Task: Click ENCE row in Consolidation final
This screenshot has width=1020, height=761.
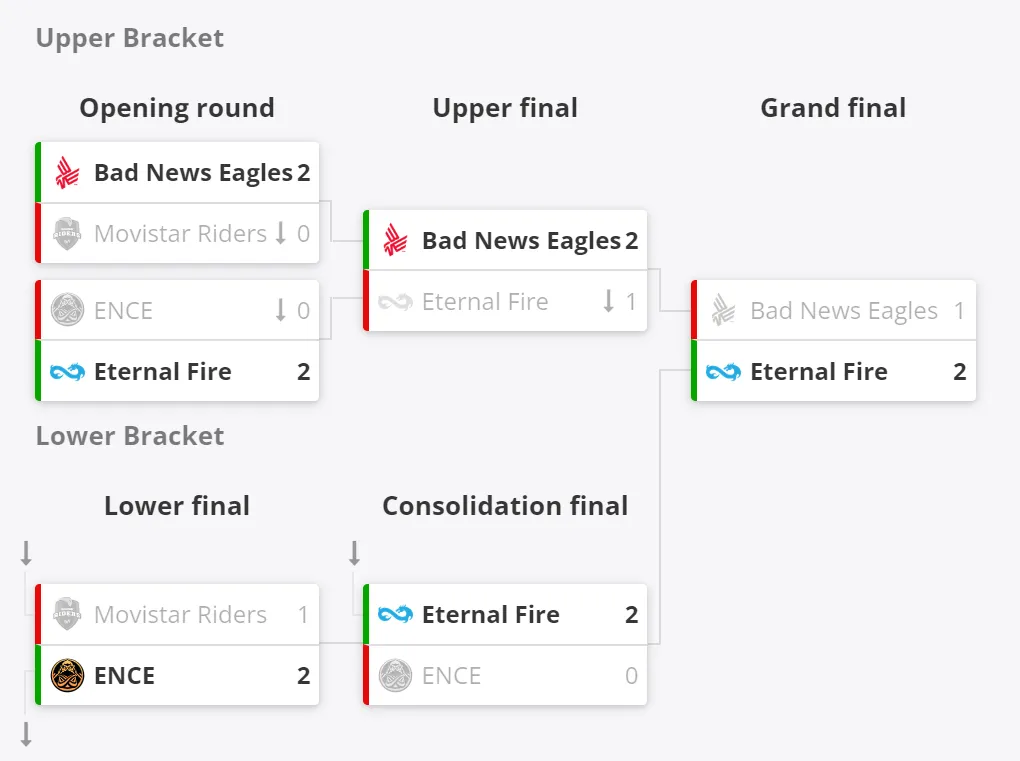Action: tap(505, 675)
